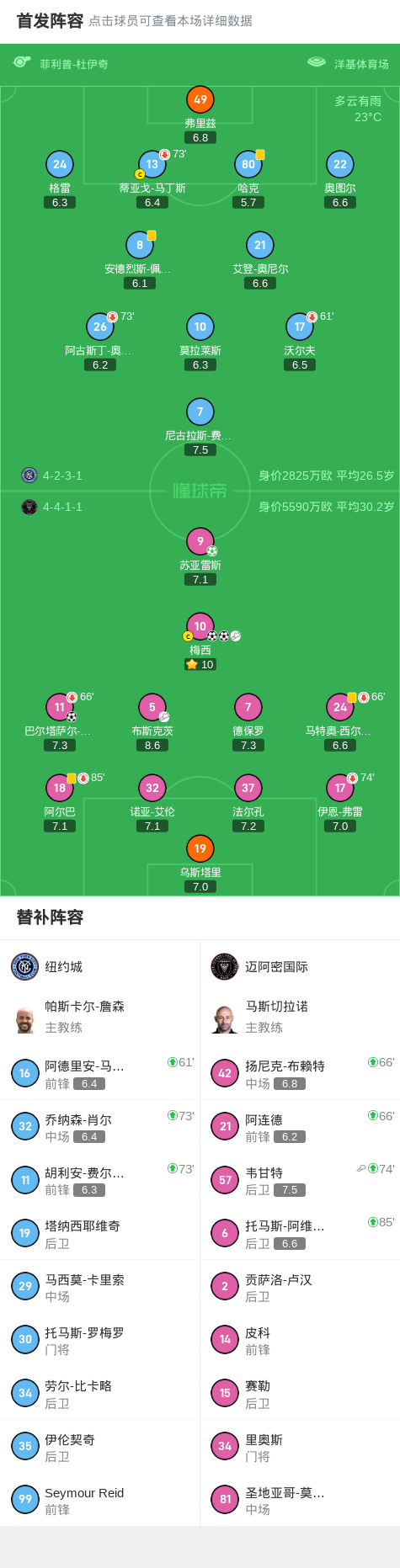Select 尼古拉斯 number 7 midfielder icon

click(x=200, y=412)
